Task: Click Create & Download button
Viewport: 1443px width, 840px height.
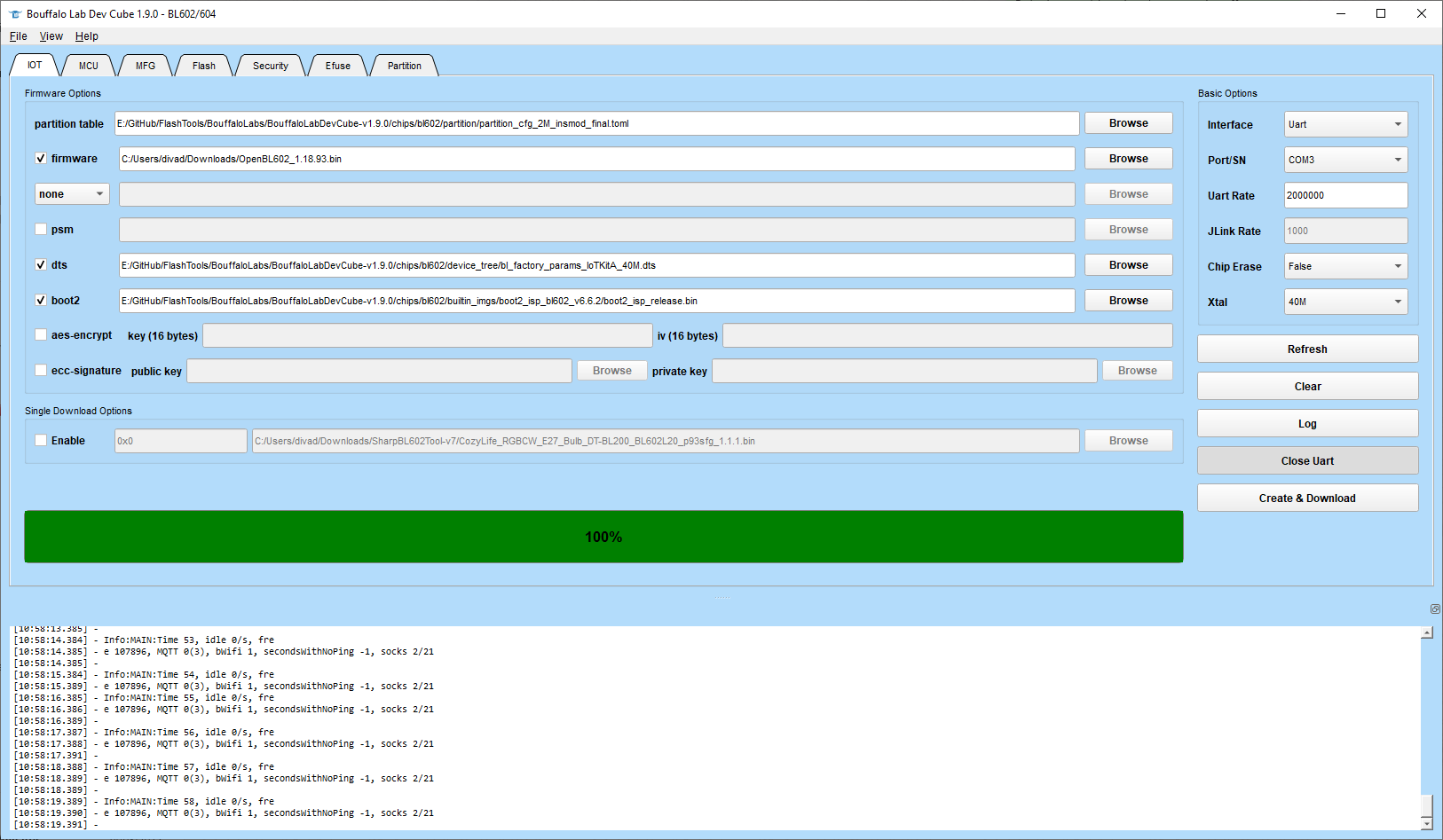Action: [x=1308, y=499]
